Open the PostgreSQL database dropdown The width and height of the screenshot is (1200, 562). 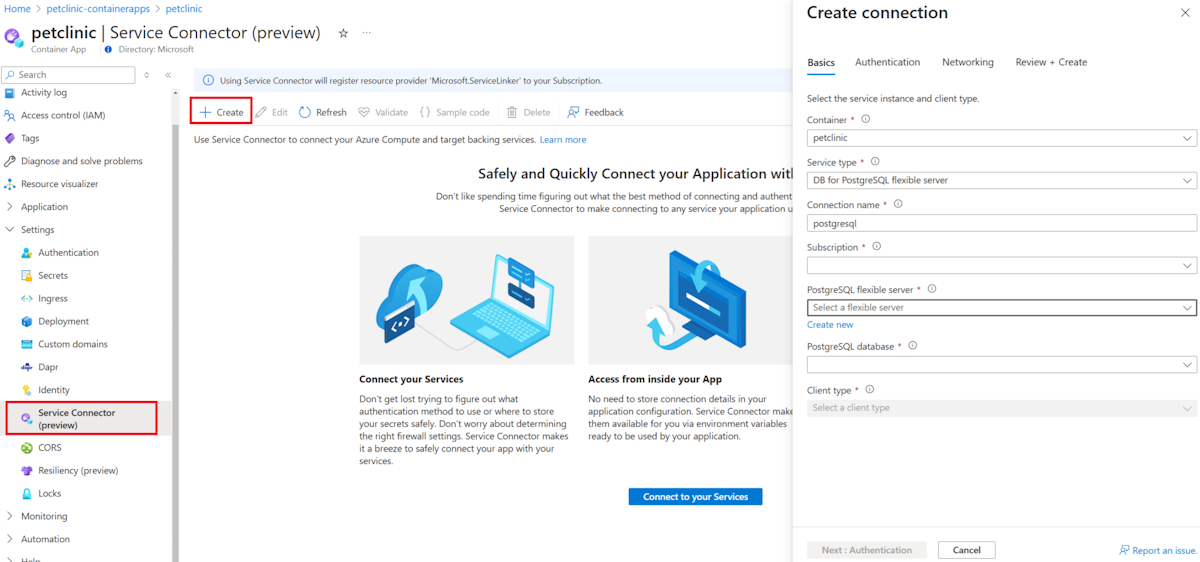[1002, 365]
